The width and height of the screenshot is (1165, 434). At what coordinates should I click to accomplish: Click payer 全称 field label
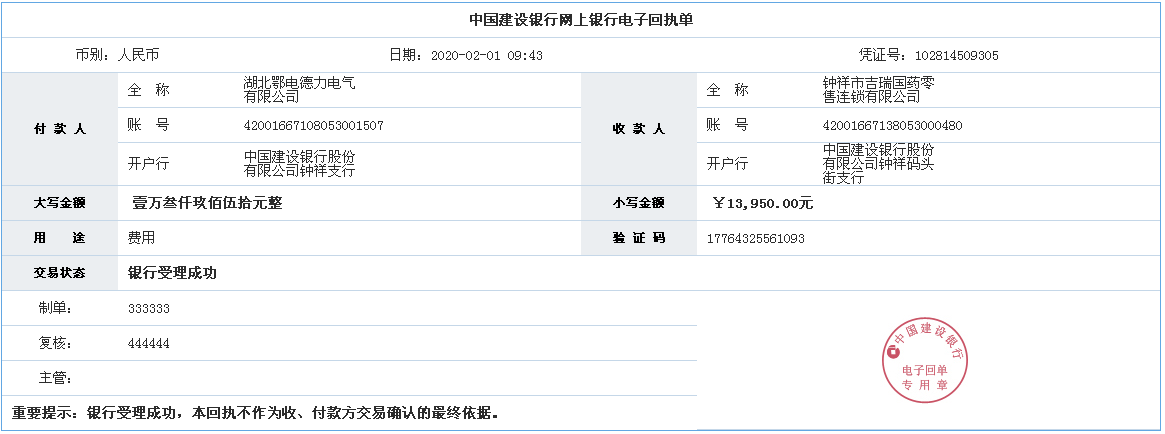click(149, 90)
